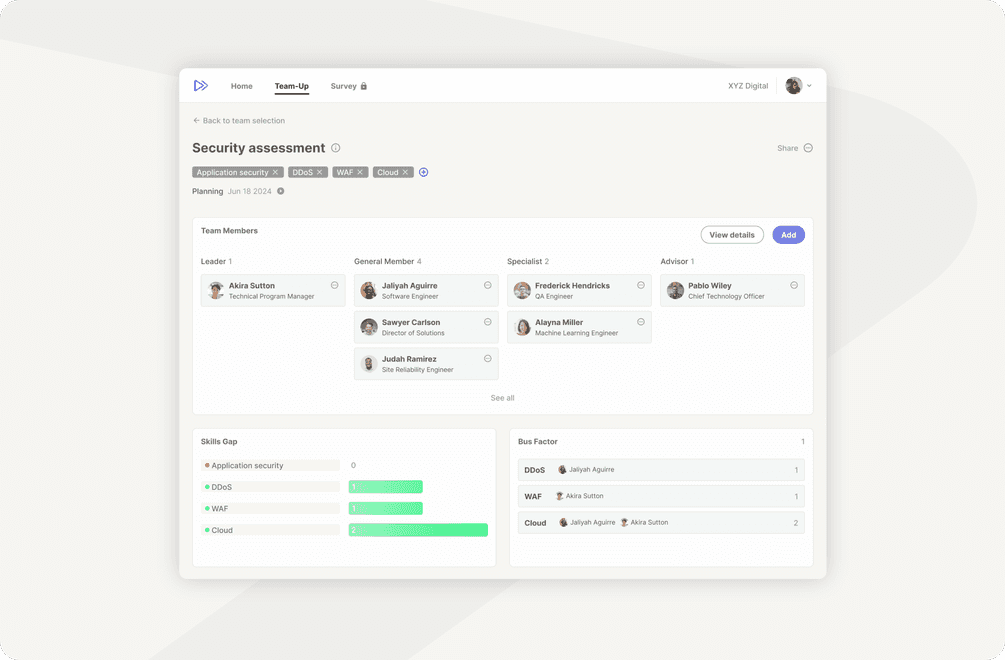Viewport: 1005px width, 660px height.
Task: Click the See all link
Action: tap(502, 397)
